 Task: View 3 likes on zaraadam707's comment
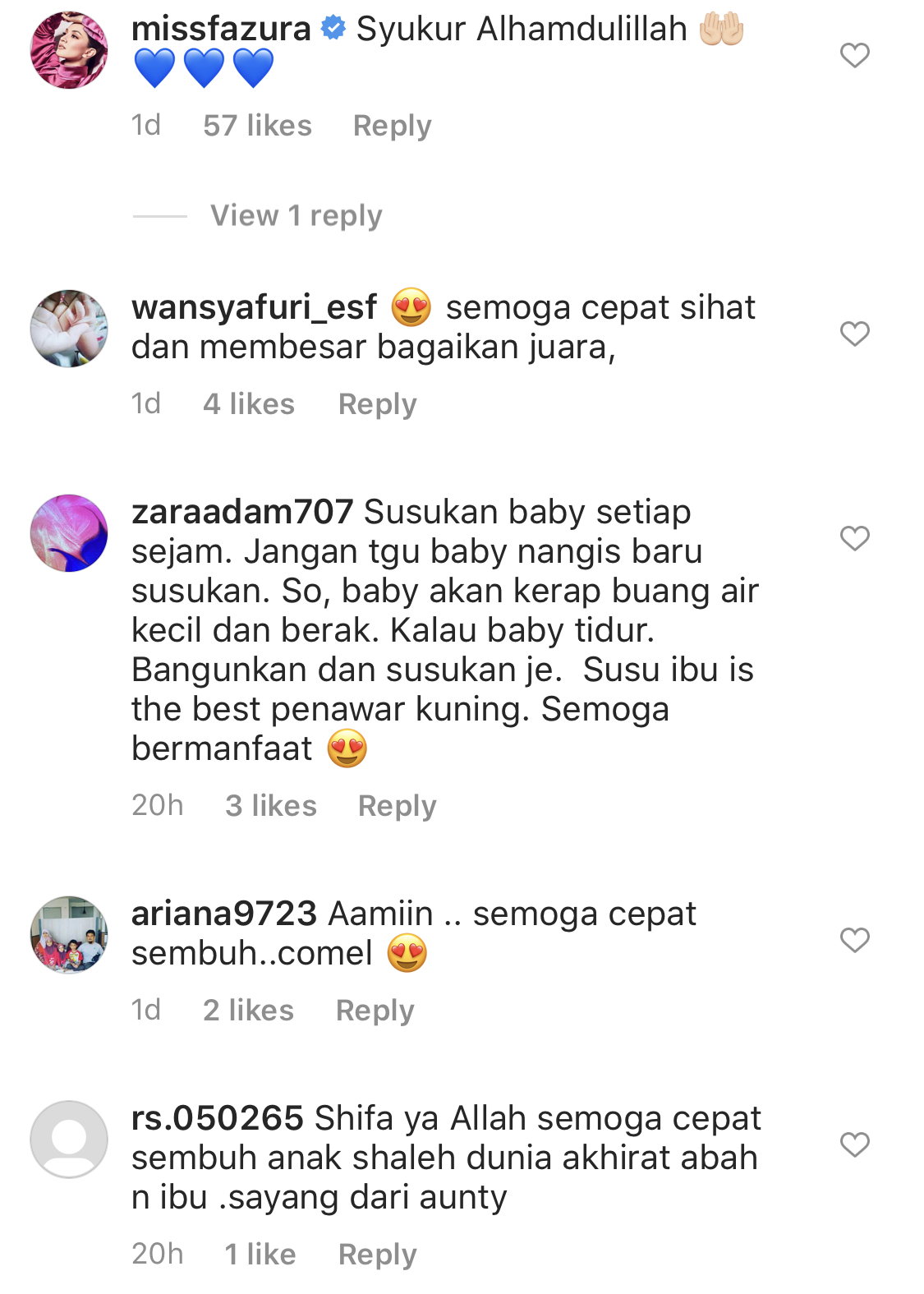[x=271, y=806]
